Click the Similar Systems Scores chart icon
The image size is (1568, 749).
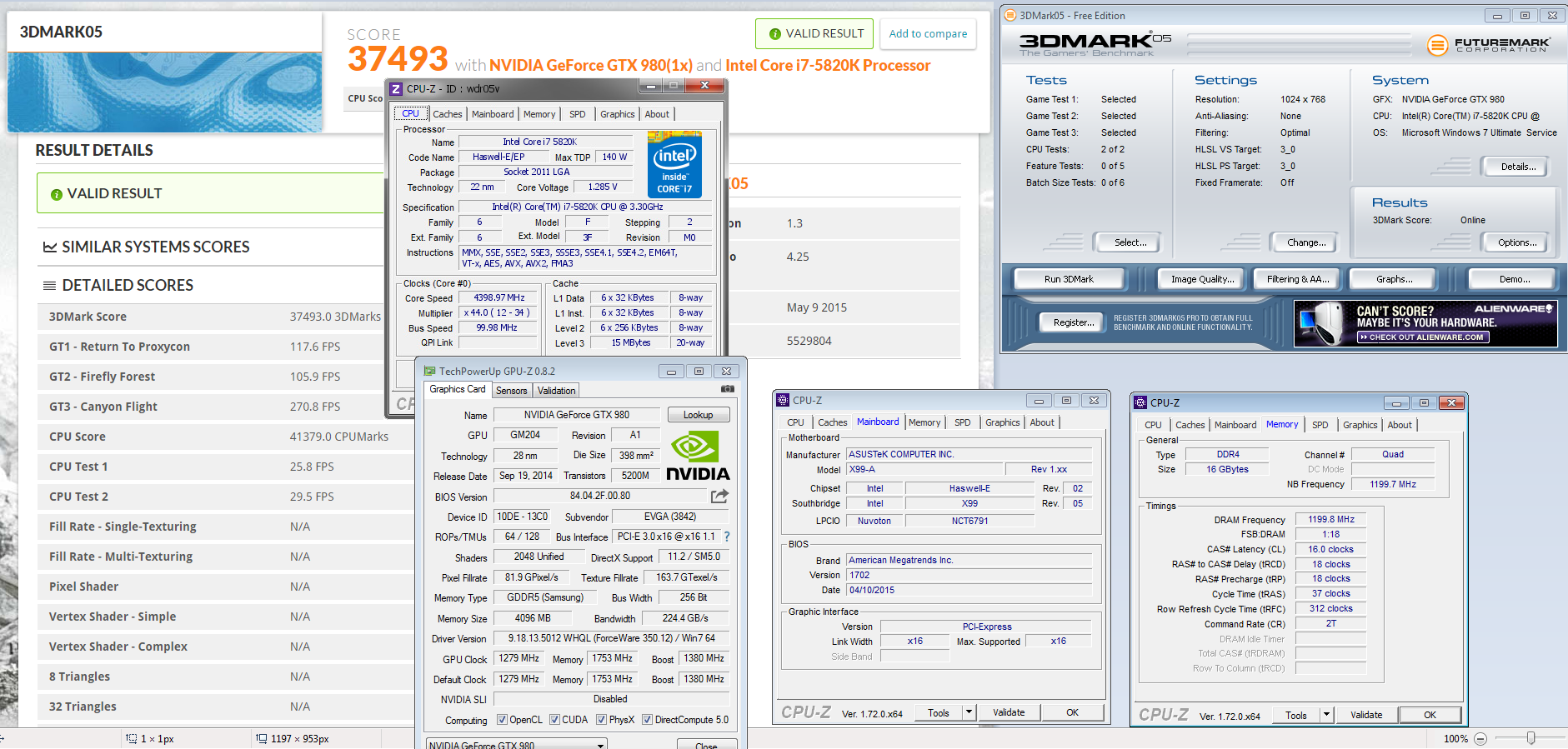pyautogui.click(x=50, y=247)
